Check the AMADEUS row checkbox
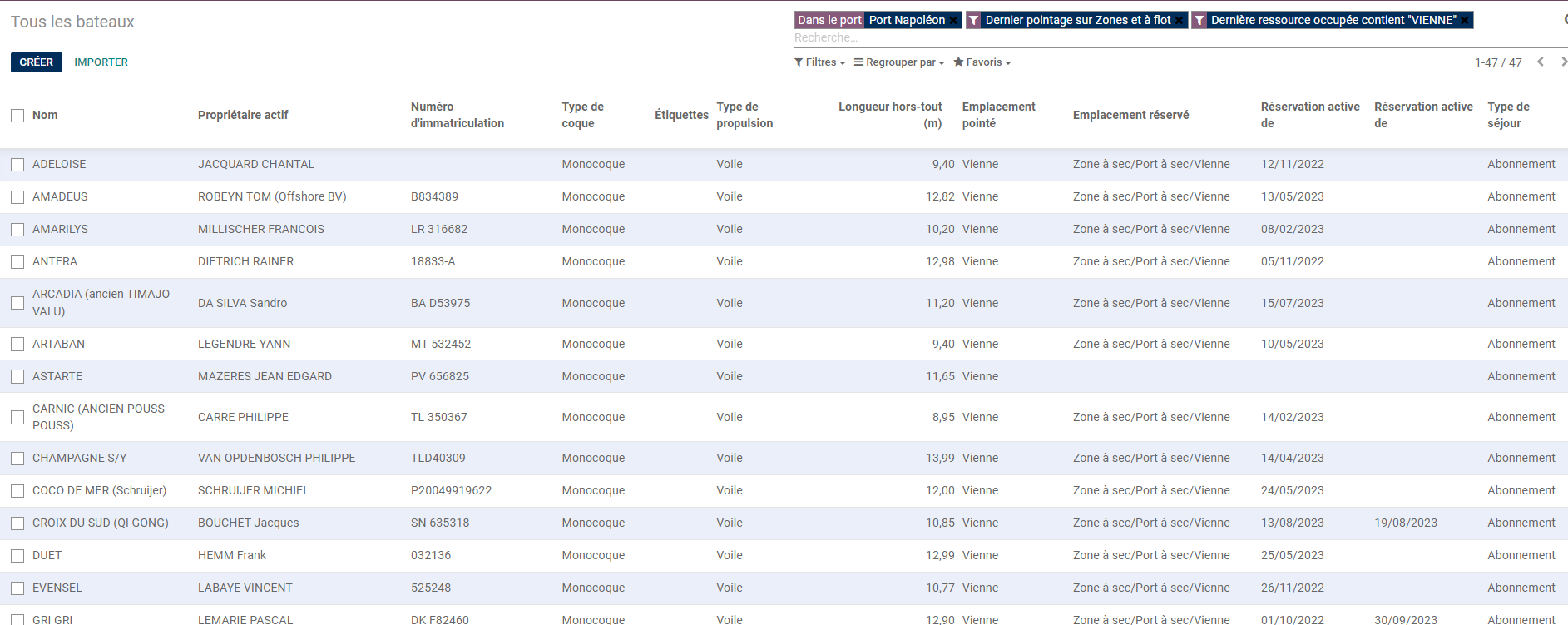Viewport: 1568px width, 625px height. click(x=17, y=197)
